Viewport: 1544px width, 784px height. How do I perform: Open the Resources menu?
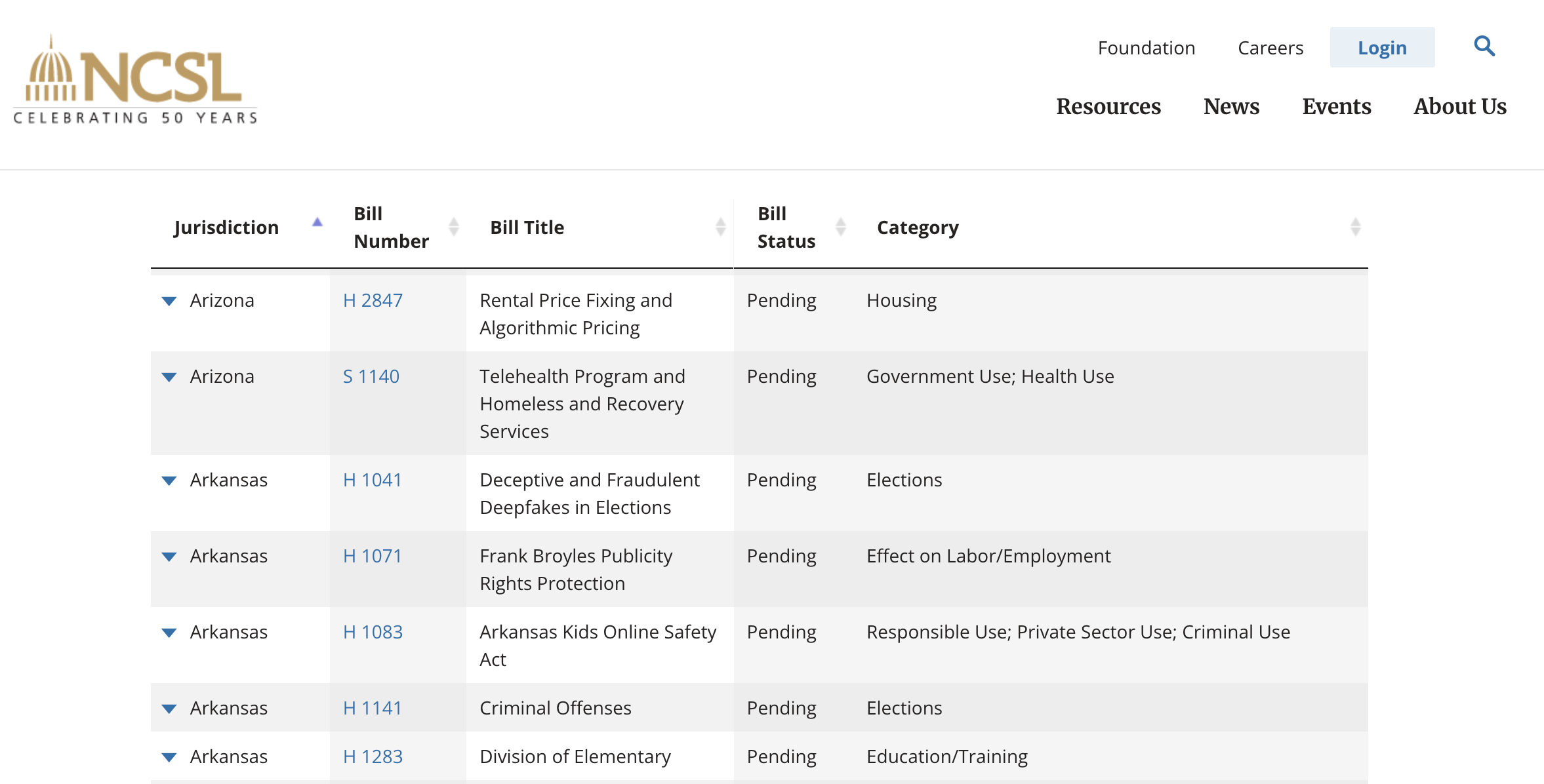click(x=1108, y=106)
